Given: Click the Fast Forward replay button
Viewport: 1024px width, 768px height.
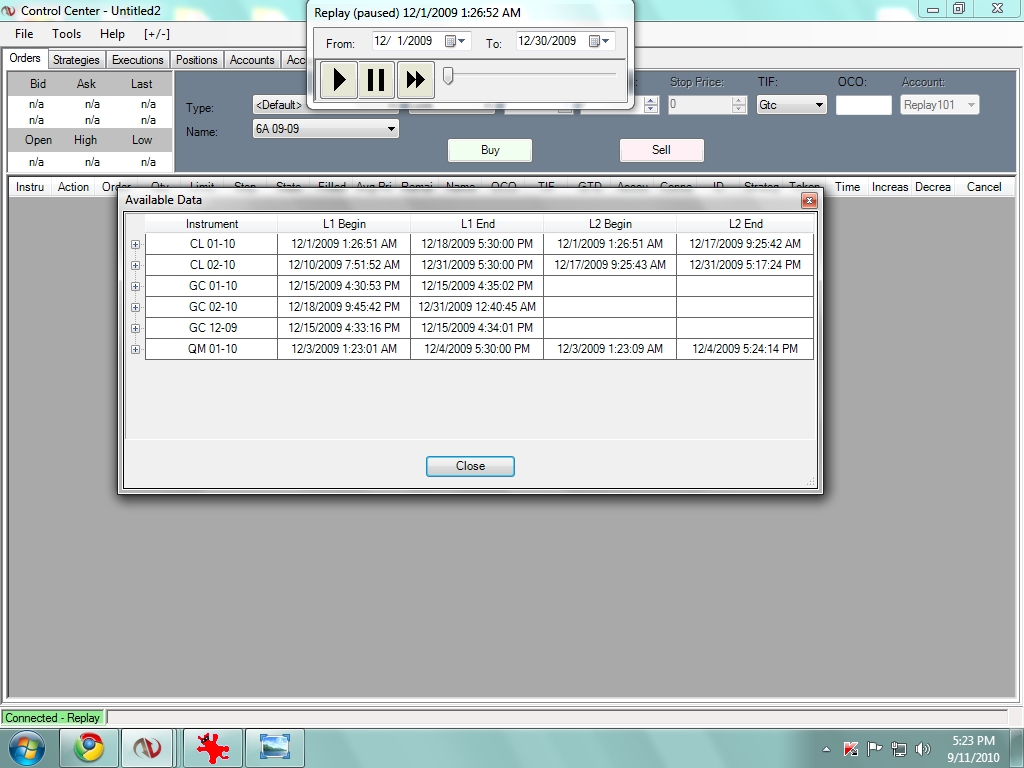Looking at the screenshot, I should (x=415, y=80).
